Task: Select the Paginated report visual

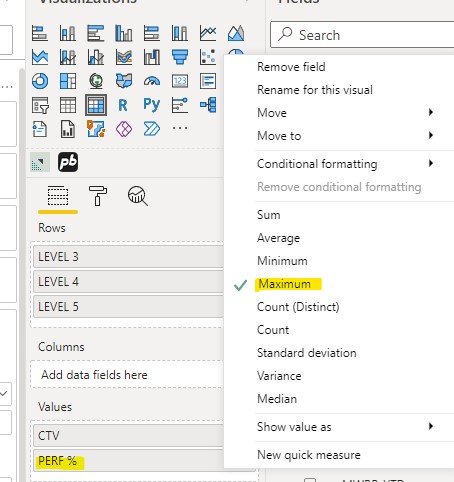Action: (68, 129)
